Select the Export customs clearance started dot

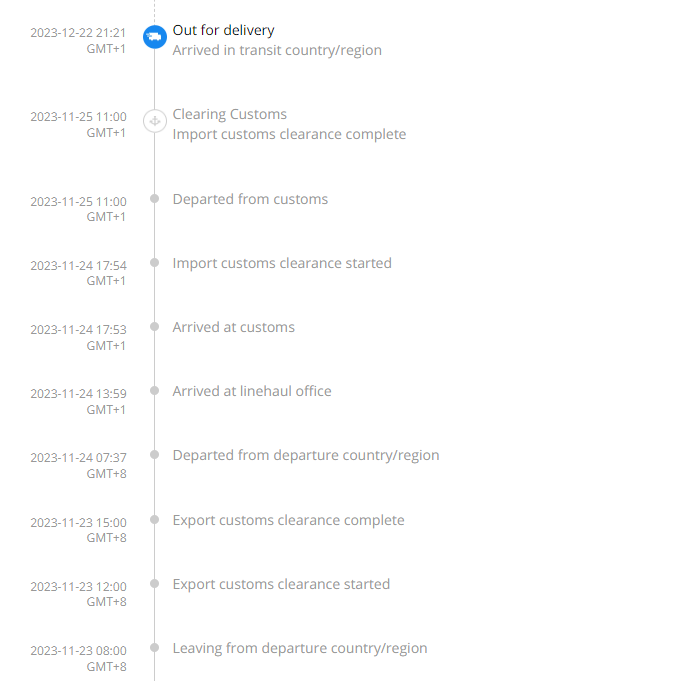[x=154, y=584]
